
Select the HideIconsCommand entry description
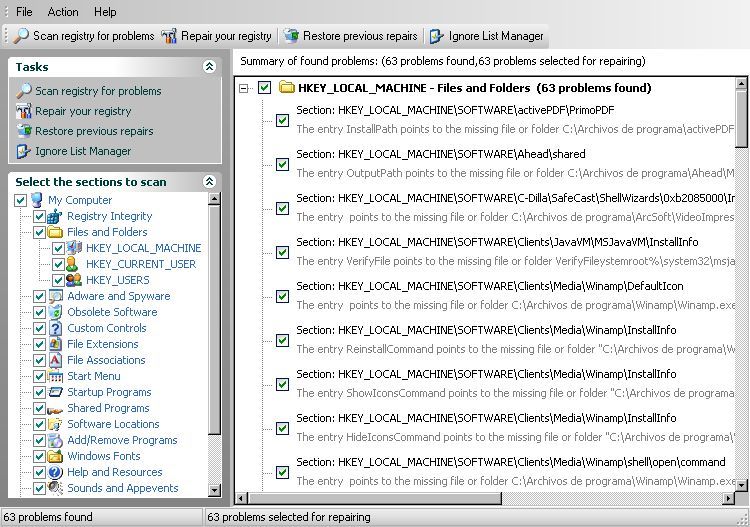point(516,437)
